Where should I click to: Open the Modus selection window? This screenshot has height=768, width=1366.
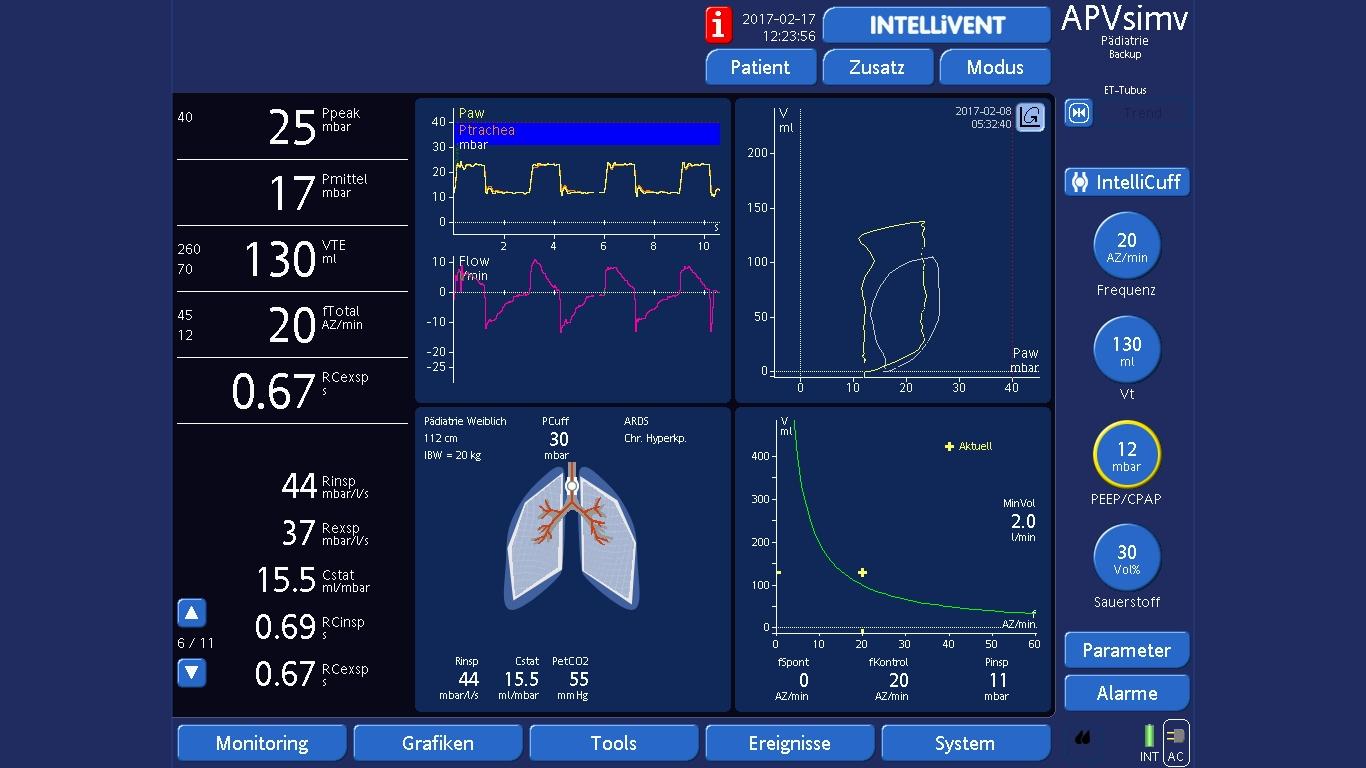pos(995,67)
